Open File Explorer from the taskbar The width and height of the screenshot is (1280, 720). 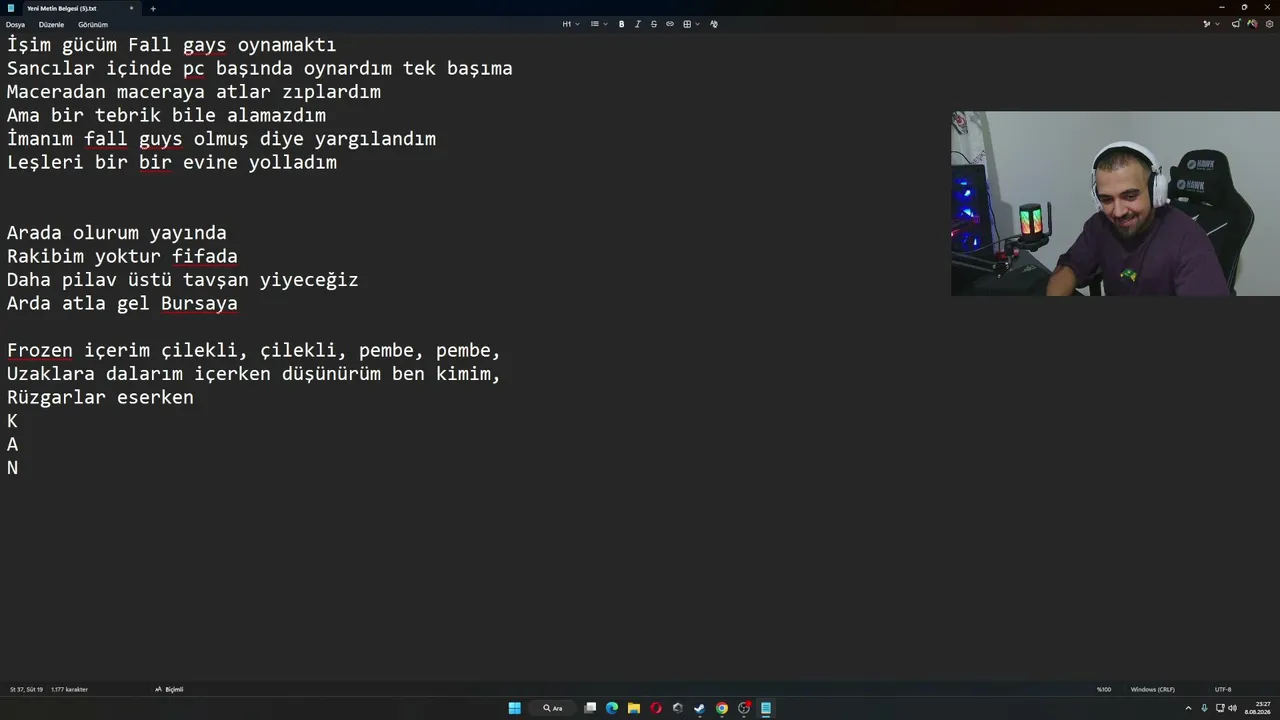coord(634,708)
